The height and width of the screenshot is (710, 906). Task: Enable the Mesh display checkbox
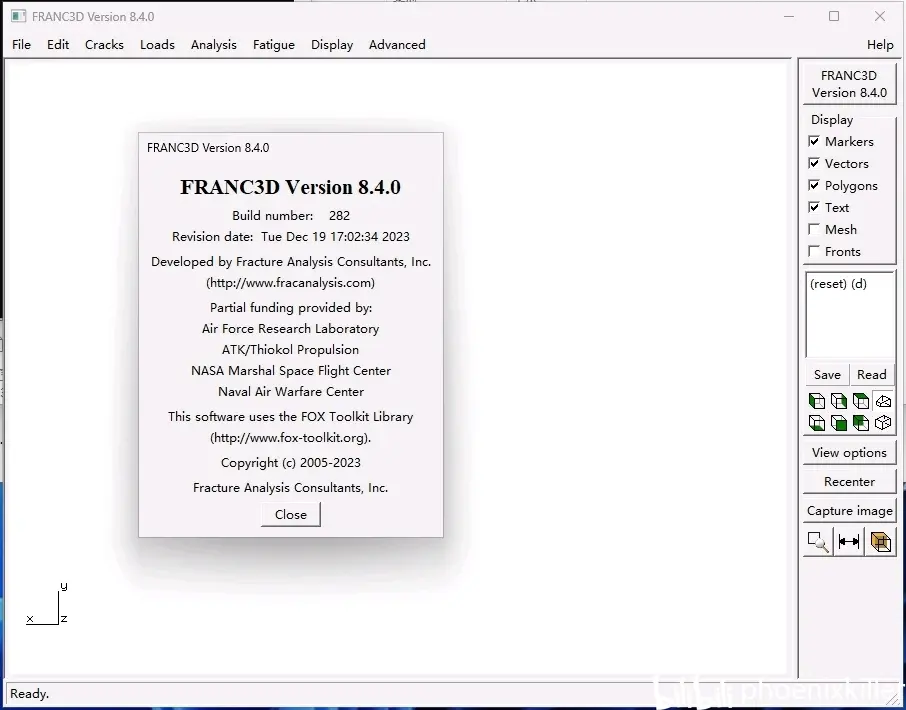pyautogui.click(x=814, y=229)
